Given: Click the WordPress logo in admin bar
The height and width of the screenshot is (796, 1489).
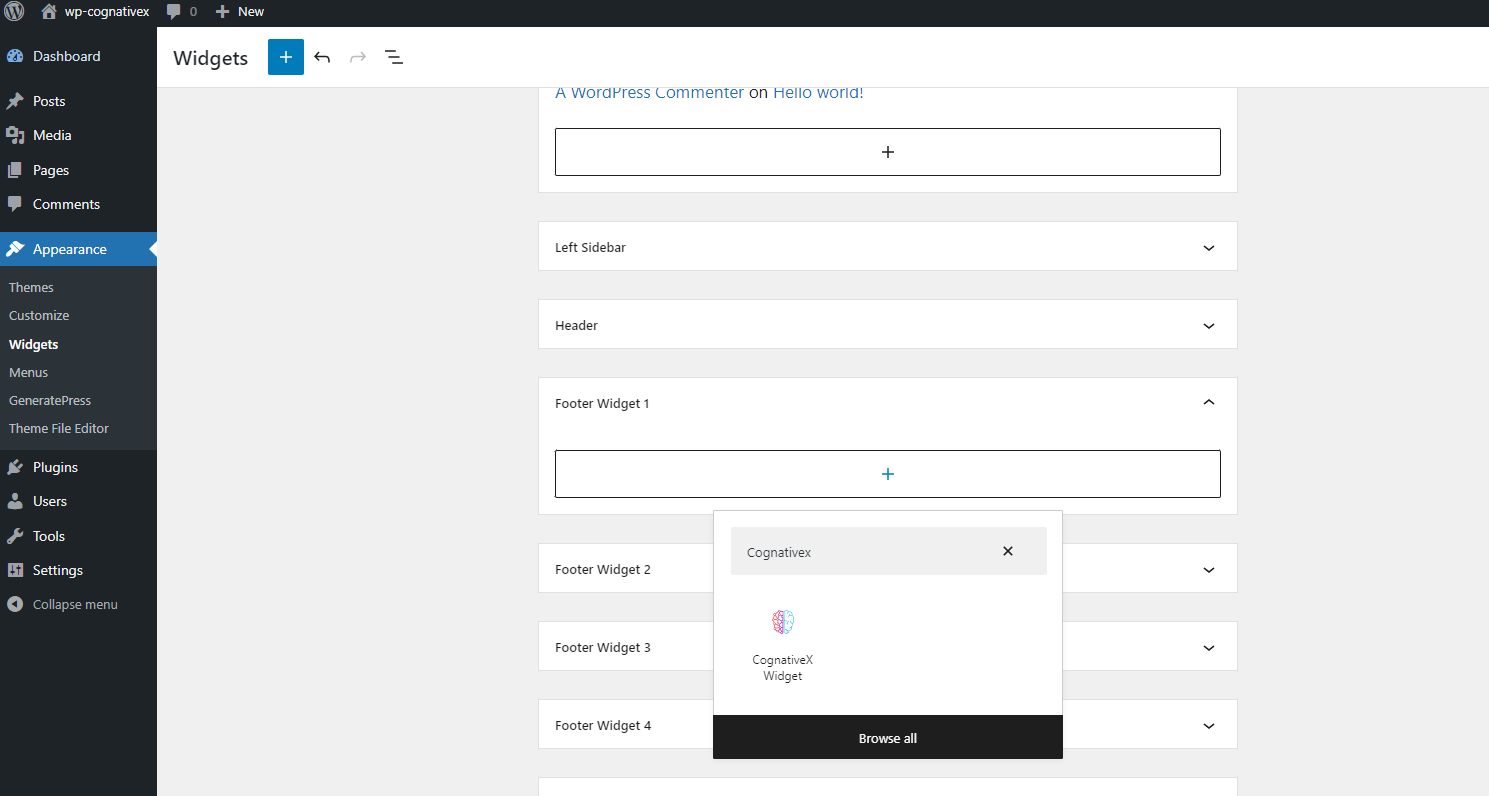Looking at the screenshot, I should pos(14,12).
